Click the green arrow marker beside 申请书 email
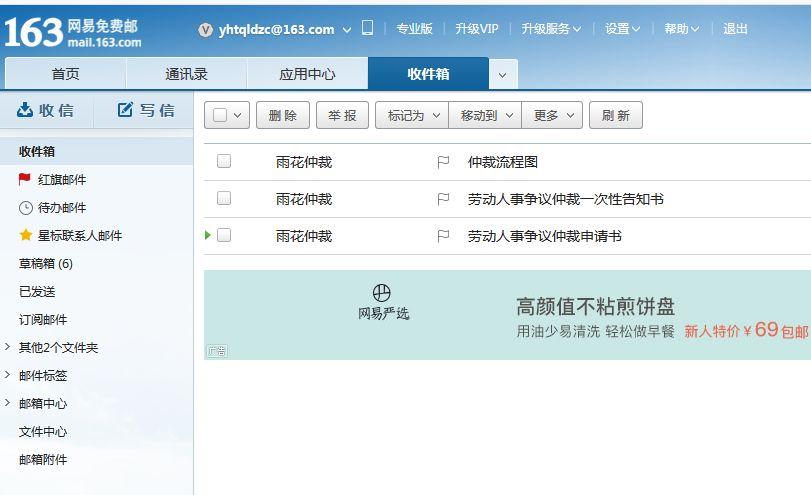This screenshot has height=495, width=811. pos(208,235)
